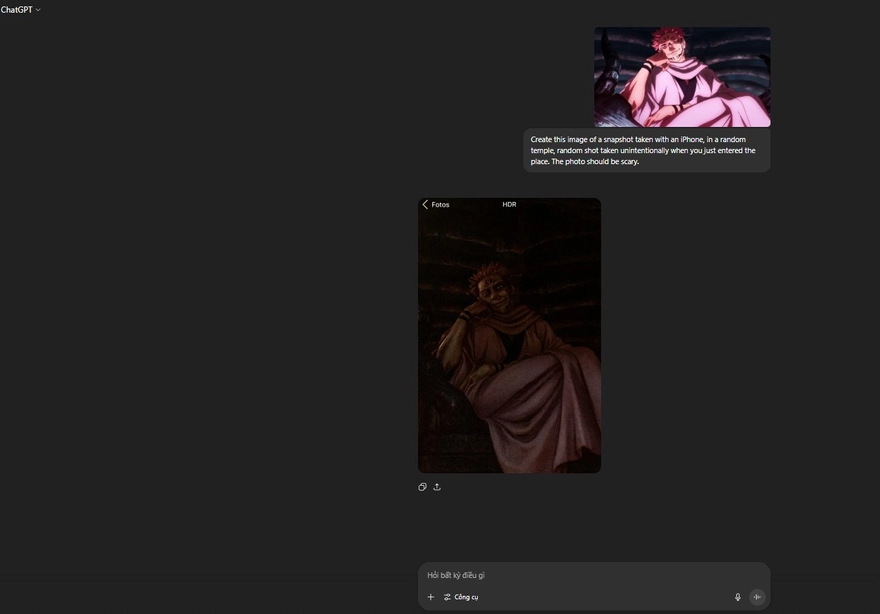The image size is (880, 614).
Task: Click the small chevron next to ChatGPT
Action: (38, 10)
